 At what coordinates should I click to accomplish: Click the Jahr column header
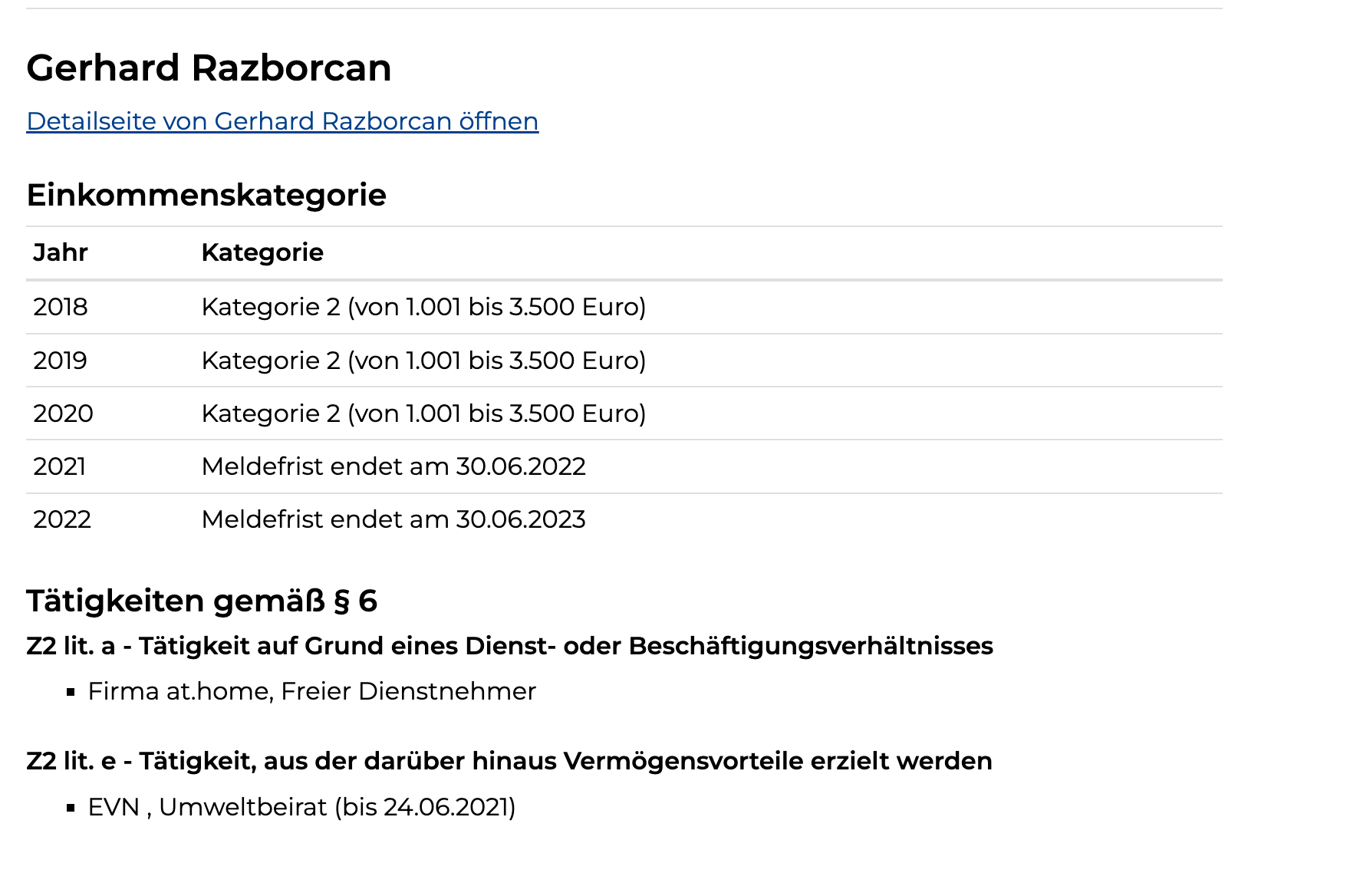click(61, 252)
